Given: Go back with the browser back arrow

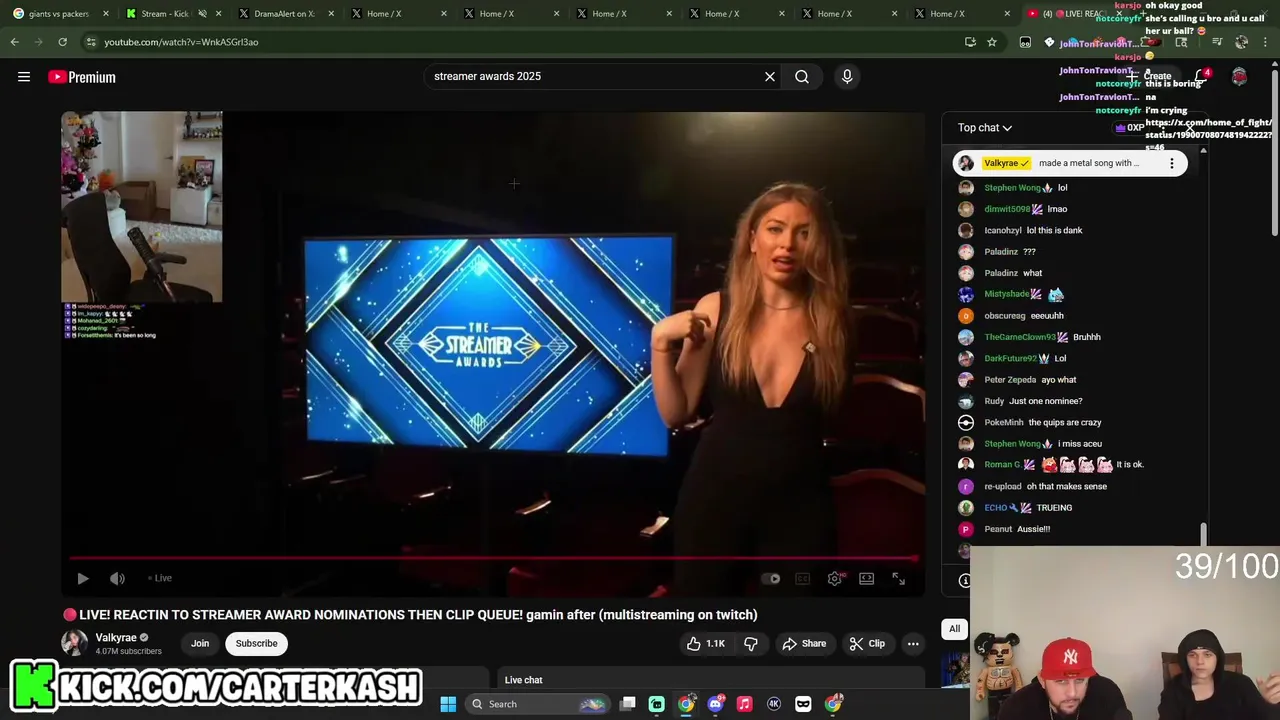Looking at the screenshot, I should coord(15,42).
